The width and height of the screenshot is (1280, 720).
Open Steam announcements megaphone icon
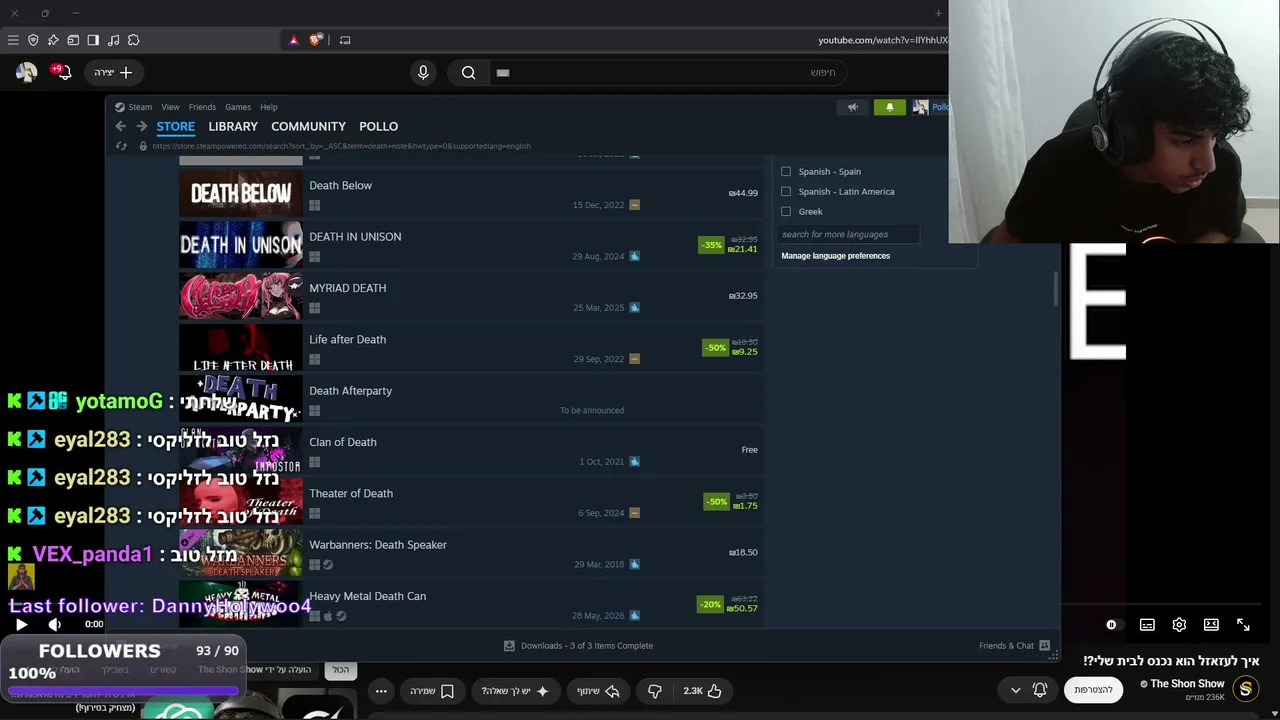point(853,107)
